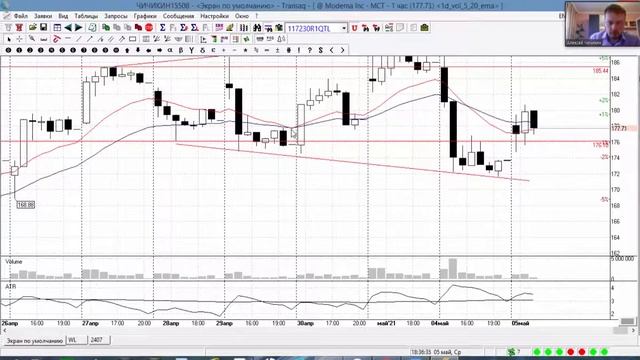This screenshot has width=640, height=360.
Task: Click the Volume indicator label
Action: [x=14, y=262]
